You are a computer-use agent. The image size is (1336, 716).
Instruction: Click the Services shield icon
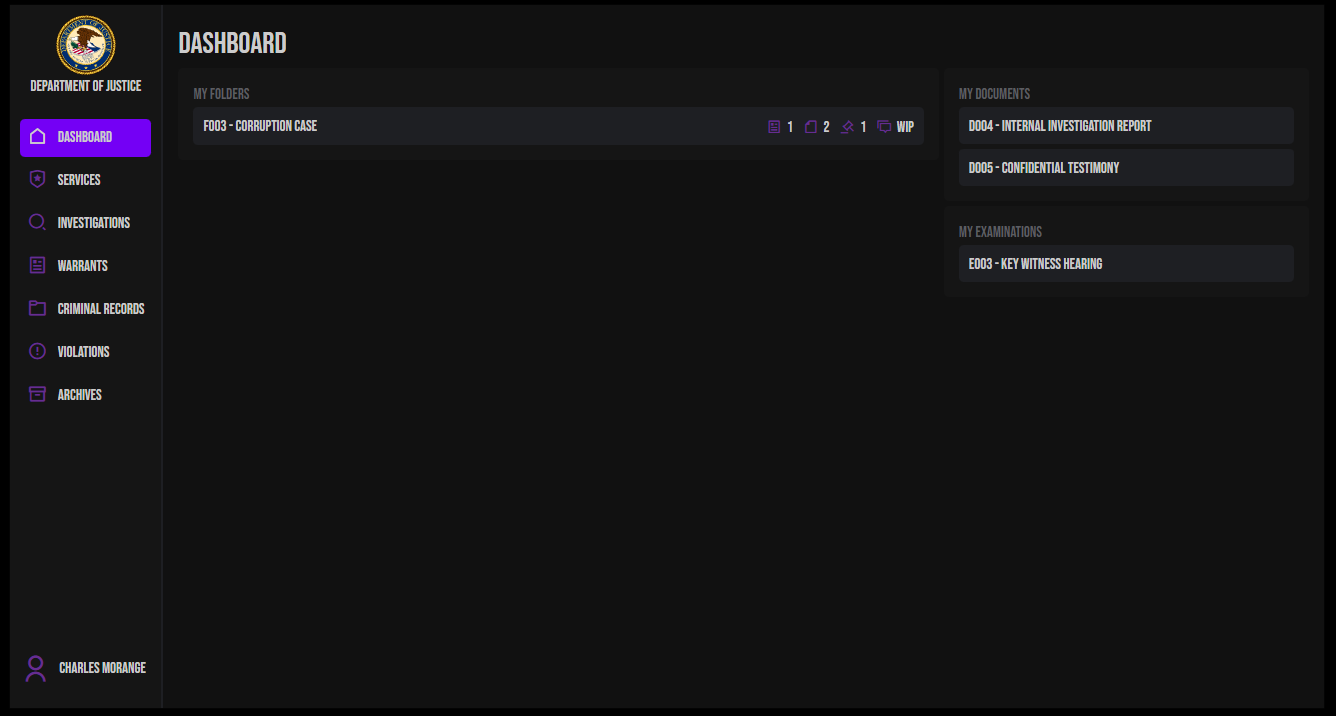37,179
